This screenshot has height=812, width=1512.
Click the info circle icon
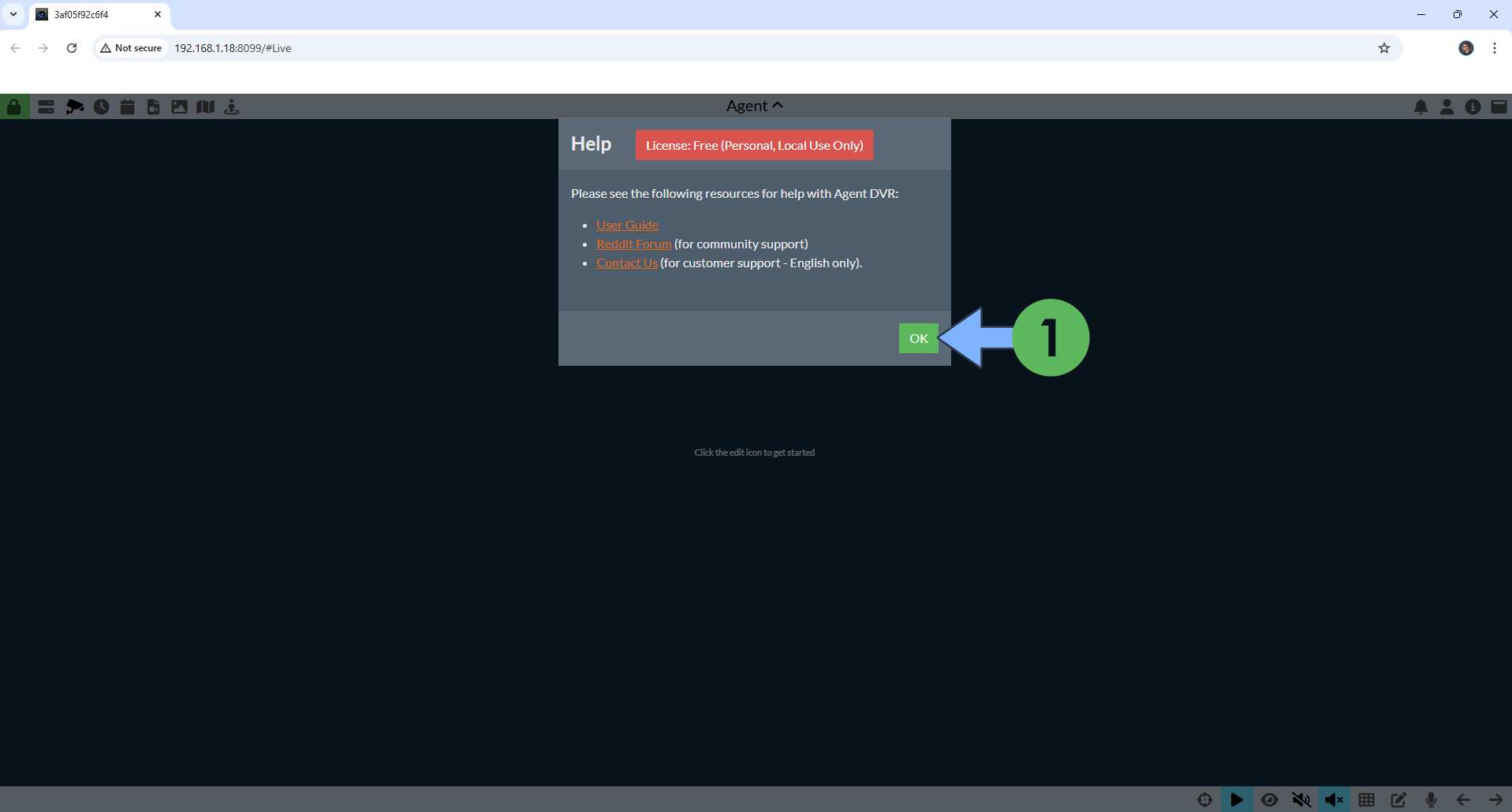(1473, 106)
